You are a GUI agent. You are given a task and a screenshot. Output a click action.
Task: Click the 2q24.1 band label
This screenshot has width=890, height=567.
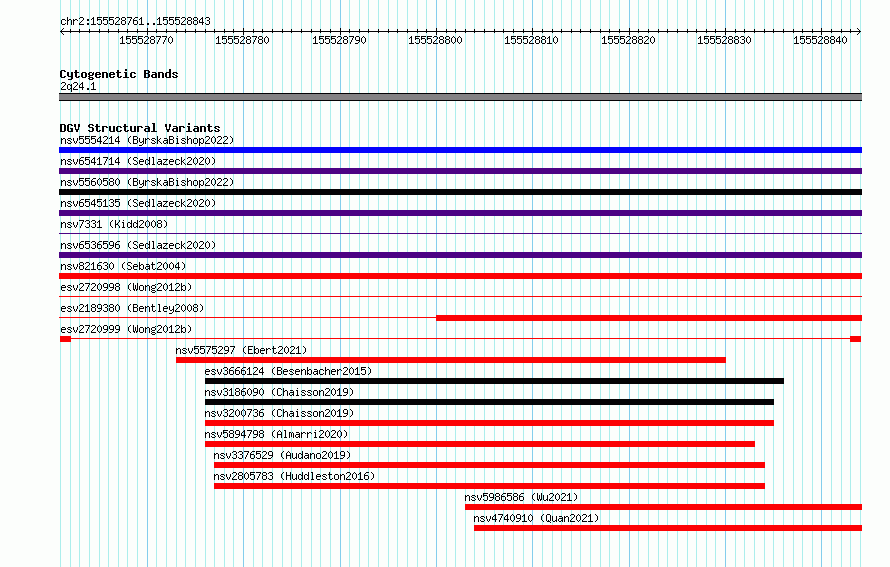[78, 86]
